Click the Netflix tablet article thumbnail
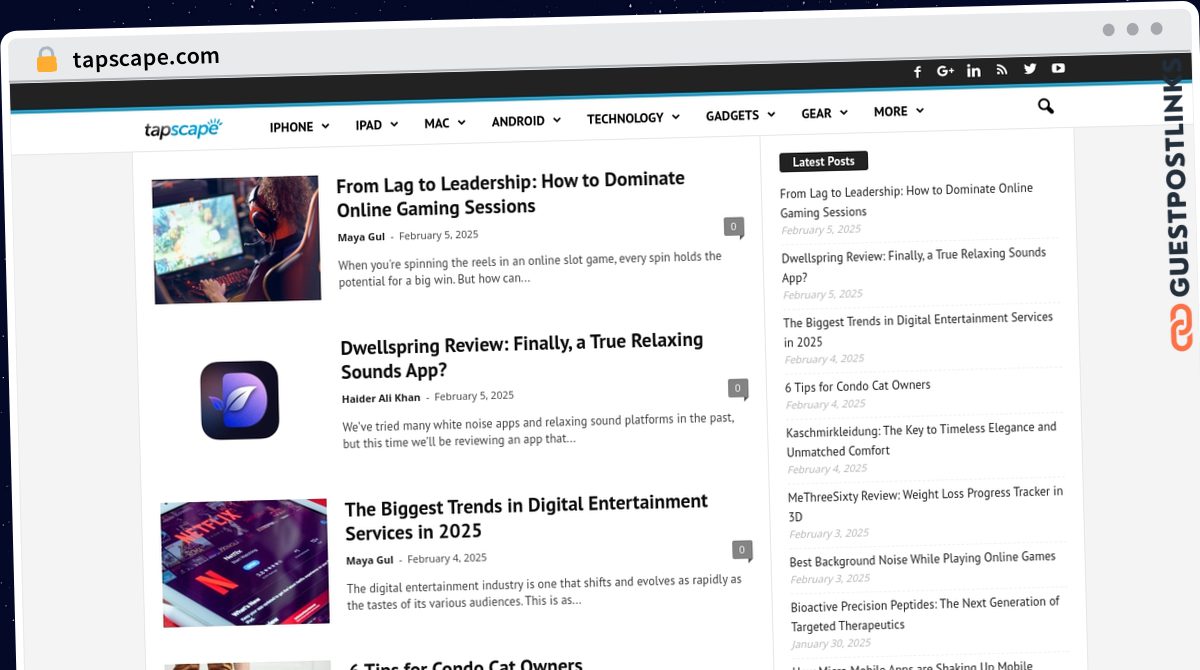 (245, 563)
